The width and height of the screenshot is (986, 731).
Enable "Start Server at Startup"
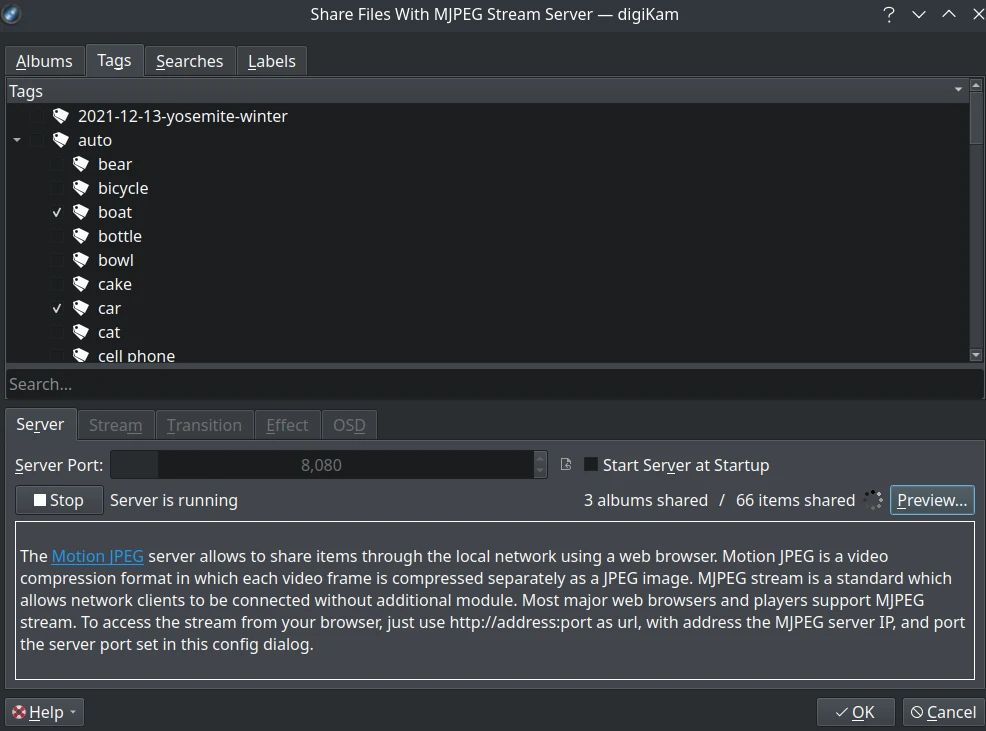pyautogui.click(x=591, y=465)
